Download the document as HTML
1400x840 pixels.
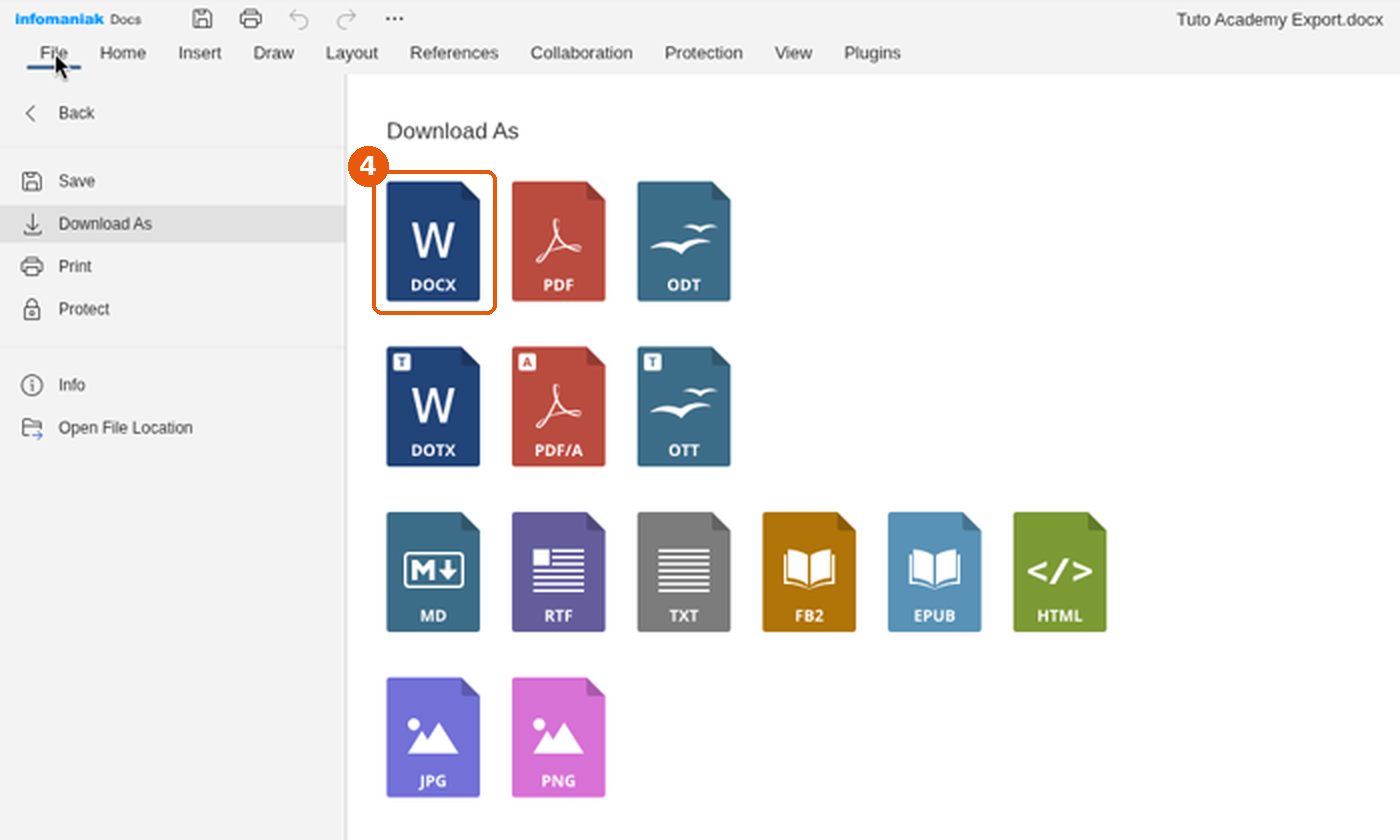[x=1060, y=572]
